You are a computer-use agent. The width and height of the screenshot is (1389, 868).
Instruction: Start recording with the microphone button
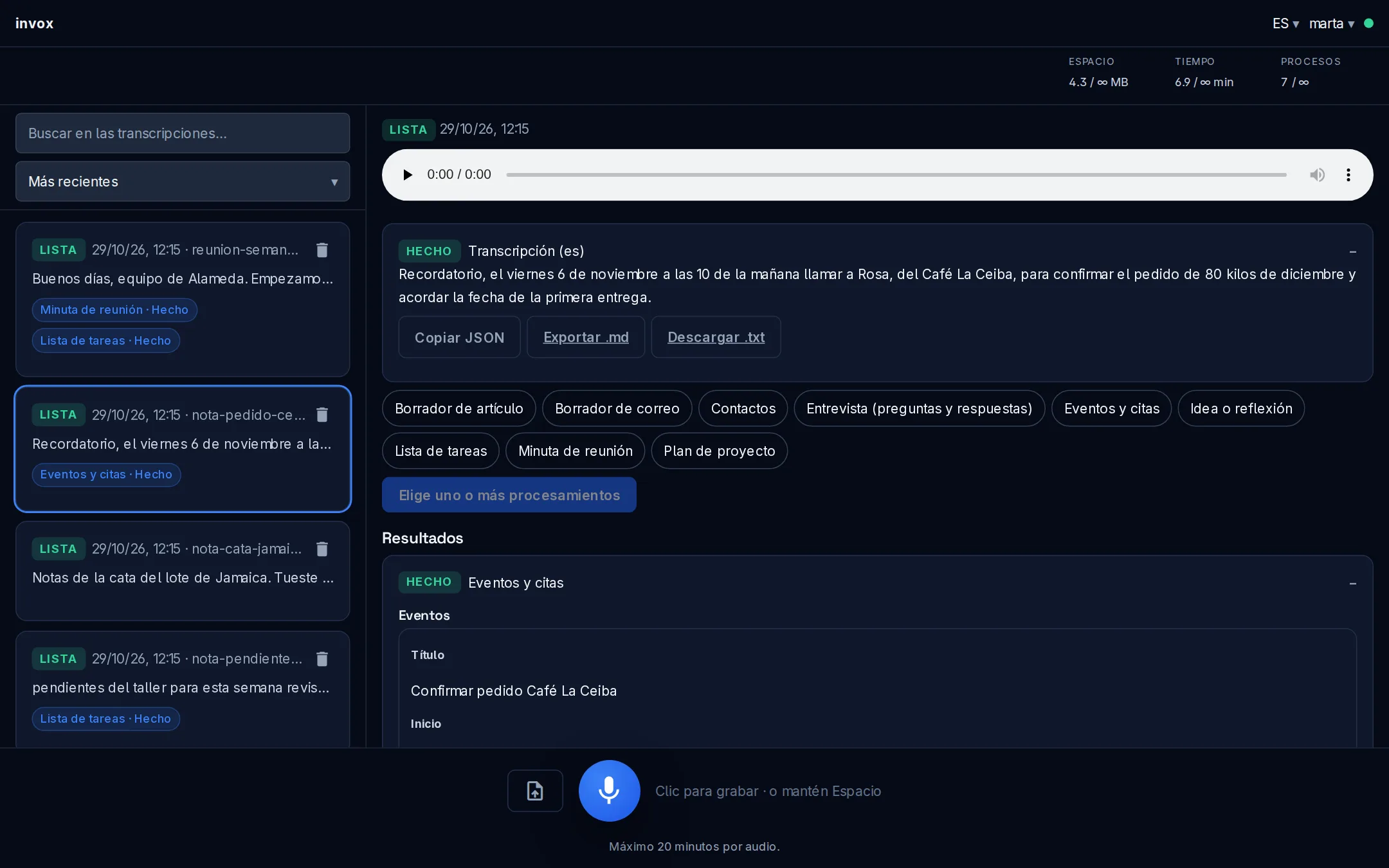609,790
